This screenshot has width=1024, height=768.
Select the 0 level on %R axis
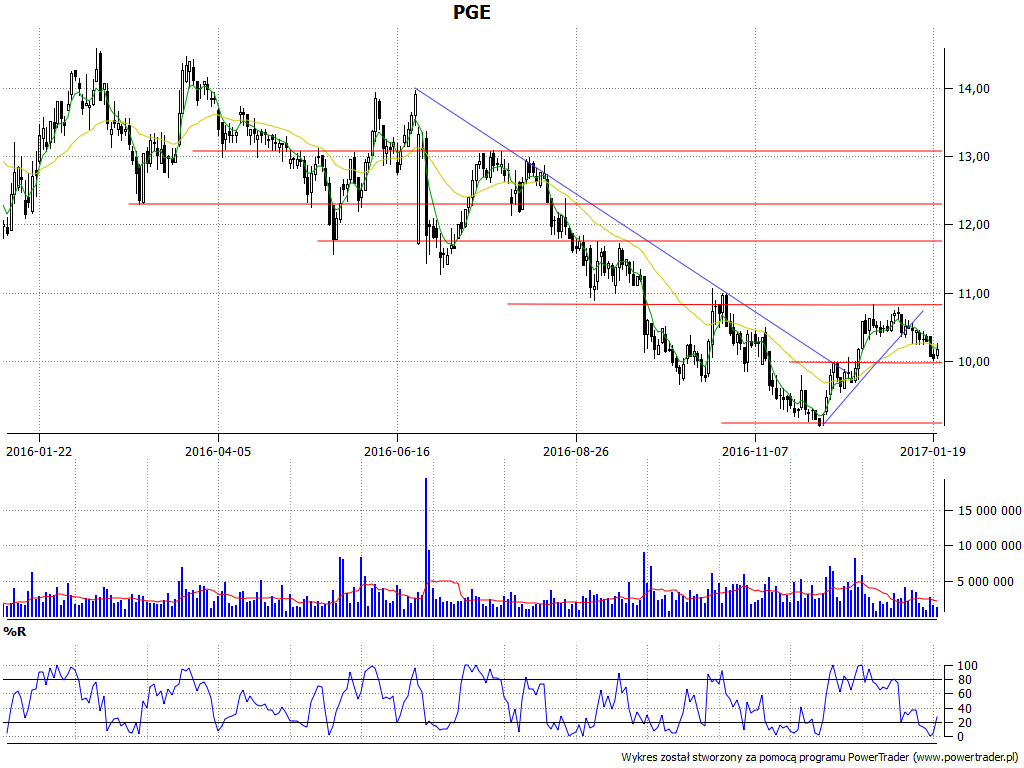pyautogui.click(x=961, y=737)
